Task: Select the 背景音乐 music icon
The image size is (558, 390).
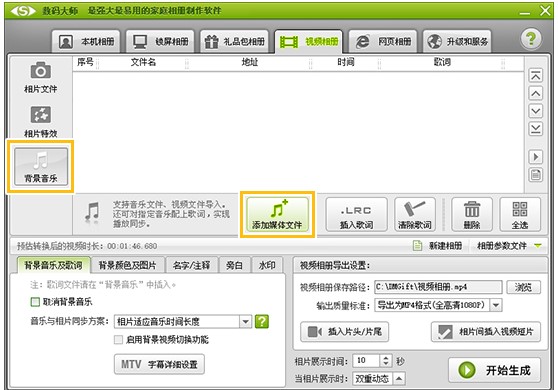Action: (41, 167)
